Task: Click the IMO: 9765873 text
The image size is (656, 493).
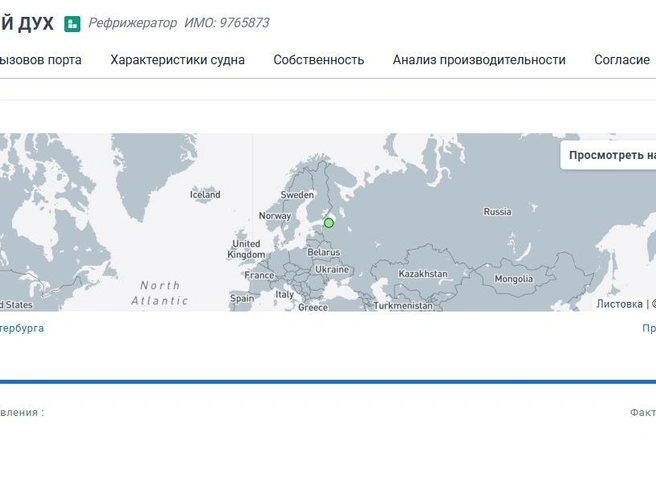Action: [x=227, y=23]
